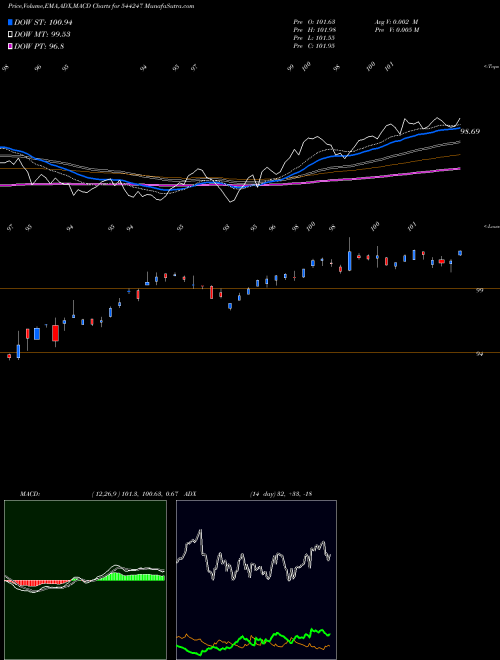Viewport: 500px width, 660px height.
Task: Click the 'Pre V: 0.005 M' value
Action: pyautogui.click(x=397, y=30)
